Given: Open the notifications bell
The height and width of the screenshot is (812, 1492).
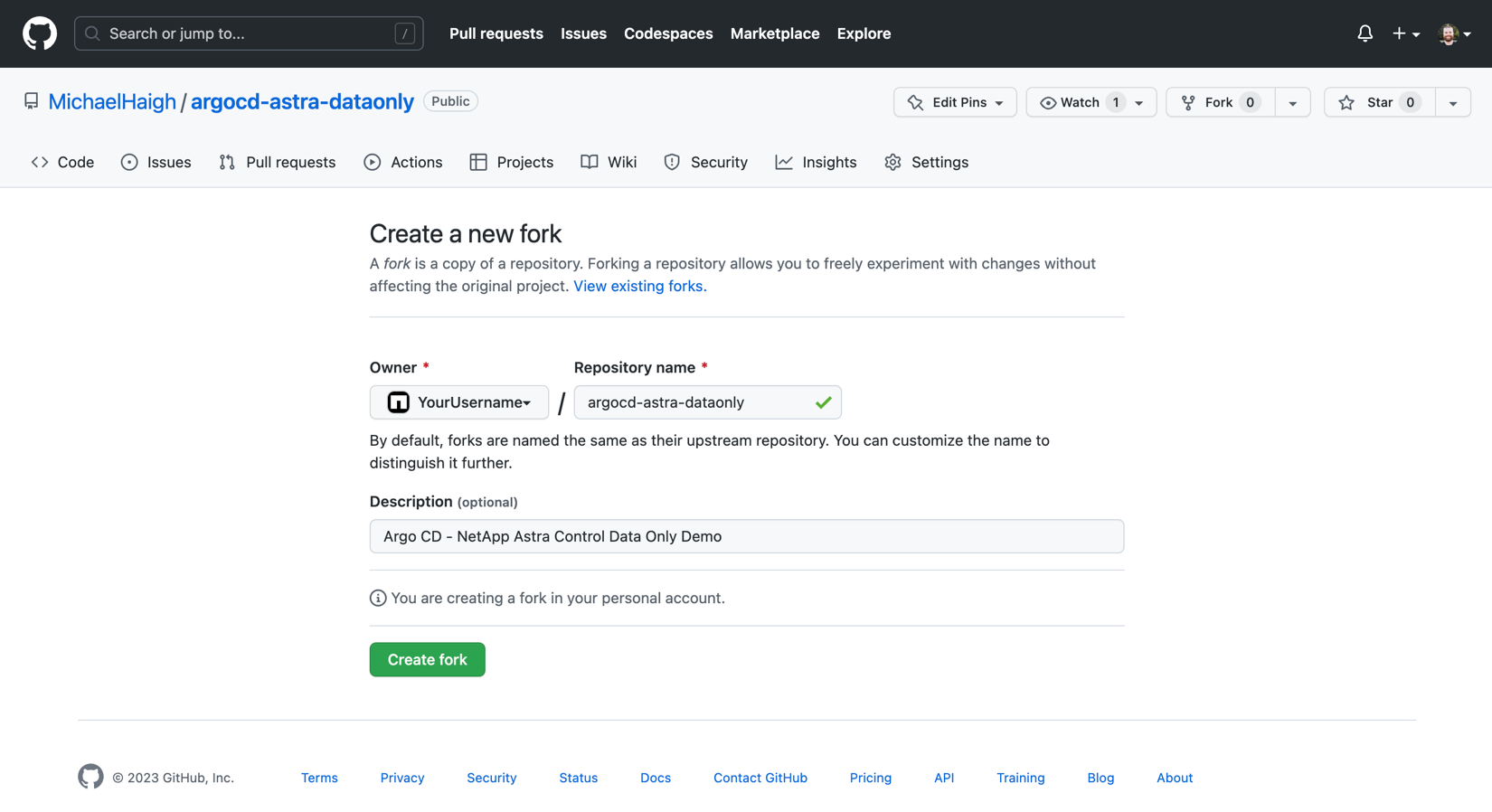Looking at the screenshot, I should point(1365,33).
